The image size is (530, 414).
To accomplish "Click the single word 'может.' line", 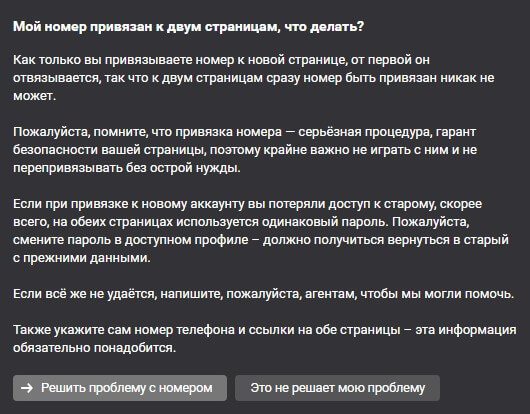I will point(34,96).
